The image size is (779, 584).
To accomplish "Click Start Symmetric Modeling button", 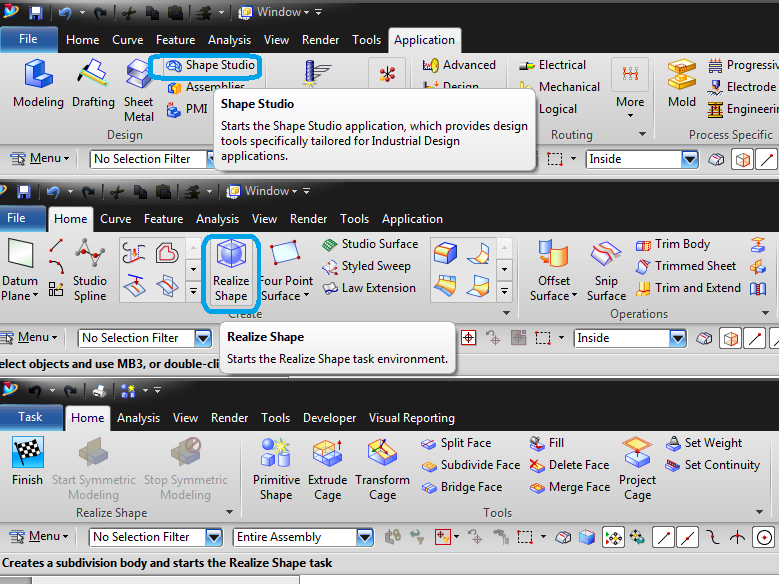I will pyautogui.click(x=93, y=469).
